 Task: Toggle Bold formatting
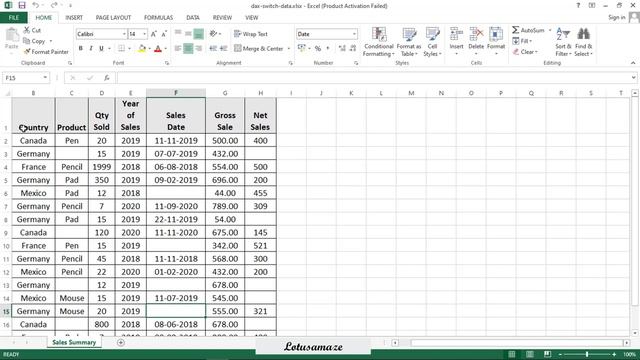click(x=80, y=49)
